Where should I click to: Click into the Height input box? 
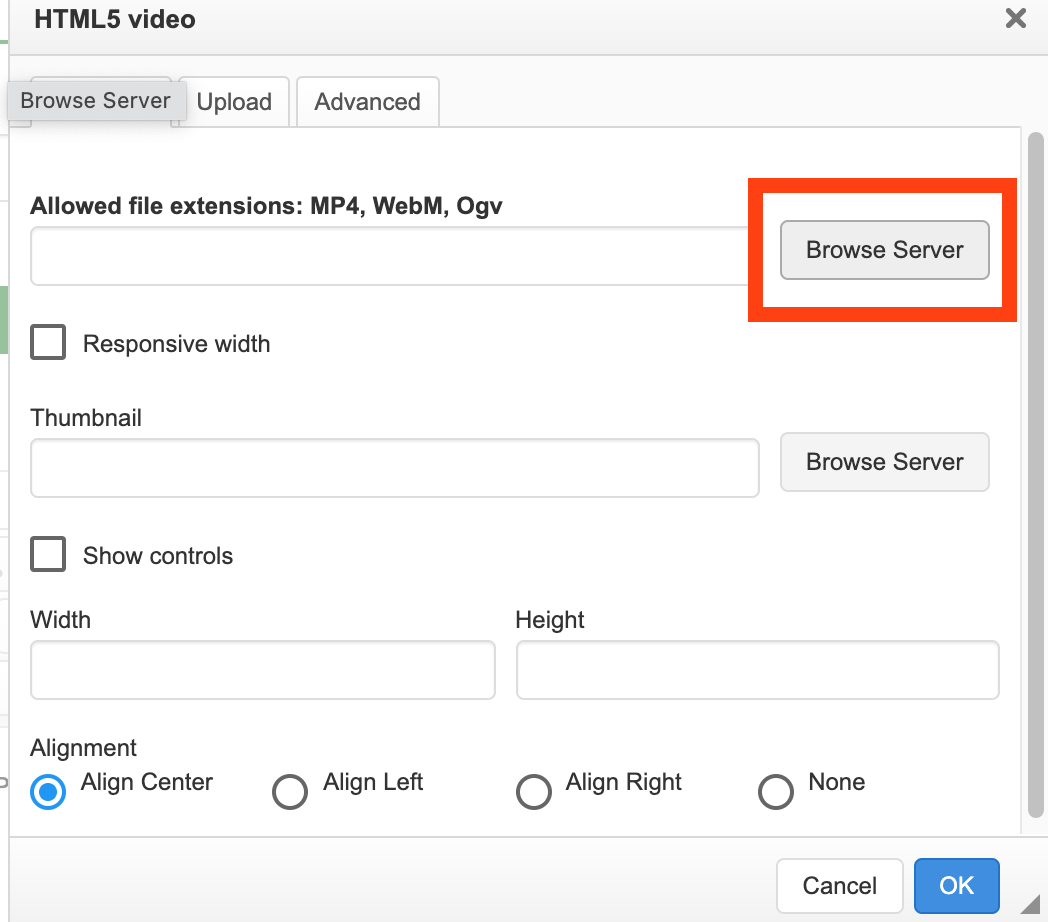[x=757, y=670]
